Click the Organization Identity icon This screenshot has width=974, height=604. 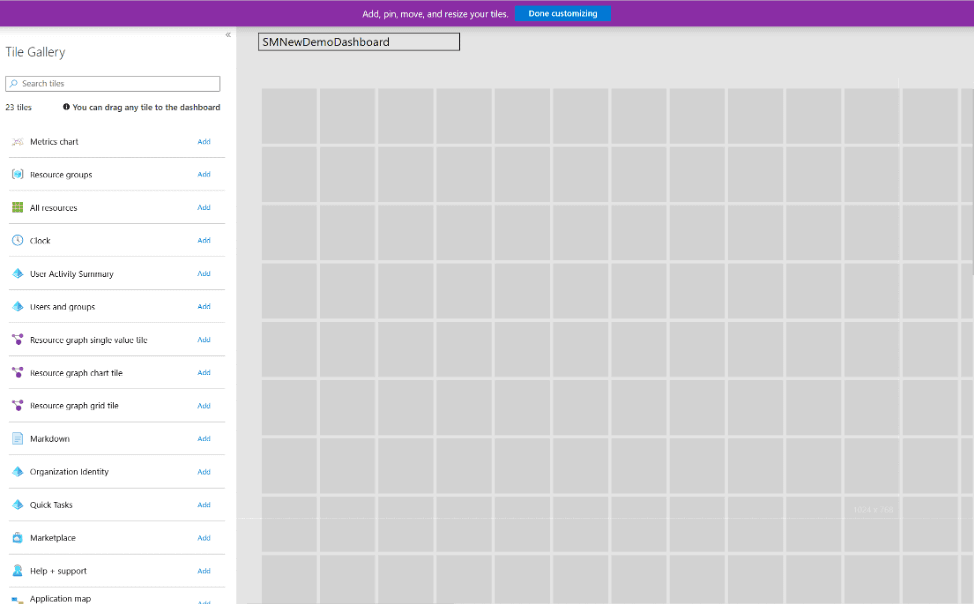[17, 472]
